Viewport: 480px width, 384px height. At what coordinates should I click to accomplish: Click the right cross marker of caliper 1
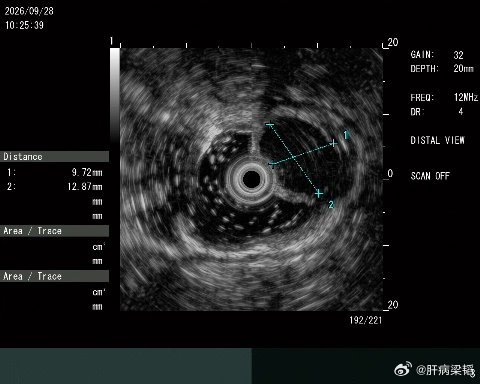pyautogui.click(x=333, y=143)
